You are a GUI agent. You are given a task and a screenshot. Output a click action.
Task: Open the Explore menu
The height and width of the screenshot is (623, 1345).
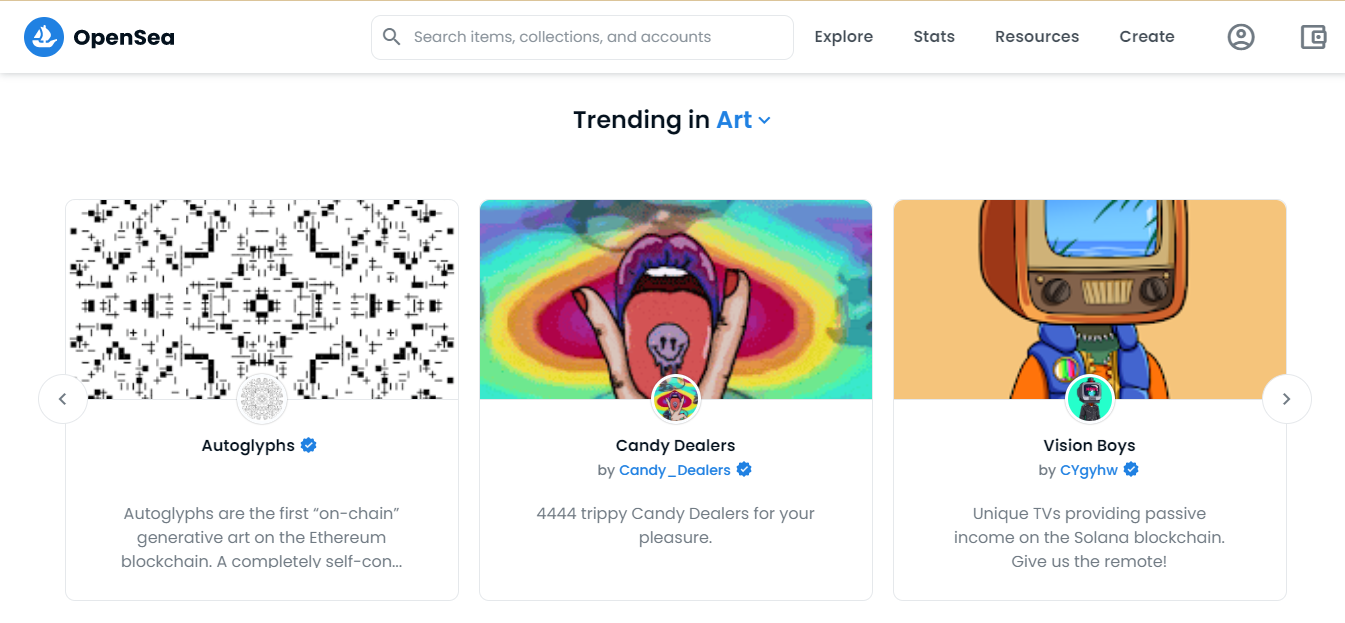[843, 37]
